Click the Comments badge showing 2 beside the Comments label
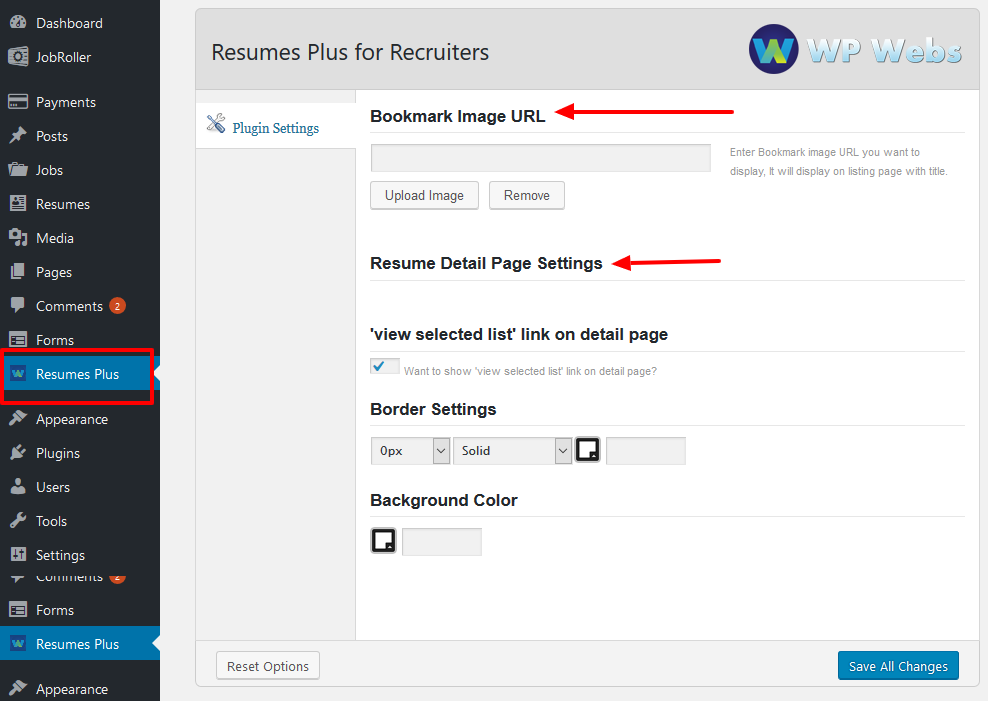 (x=117, y=306)
